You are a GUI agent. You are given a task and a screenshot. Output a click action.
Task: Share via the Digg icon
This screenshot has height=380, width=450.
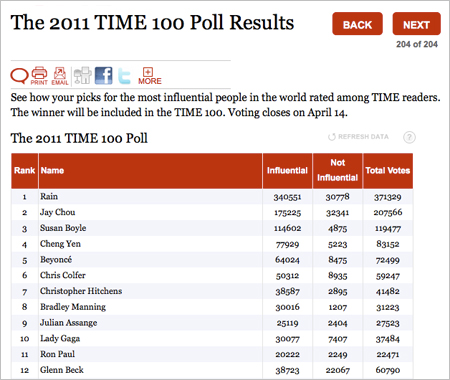pyautogui.click(x=82, y=75)
